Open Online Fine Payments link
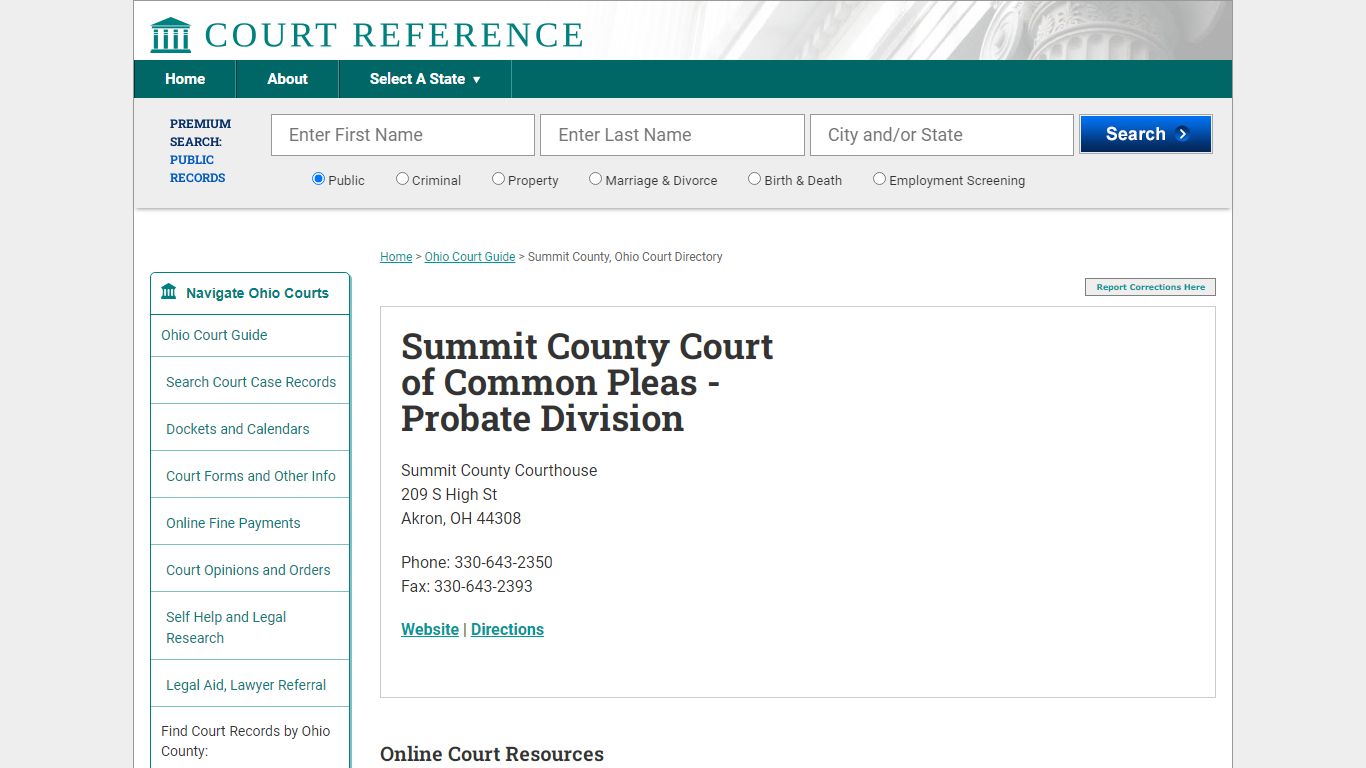1366x768 pixels. click(233, 523)
